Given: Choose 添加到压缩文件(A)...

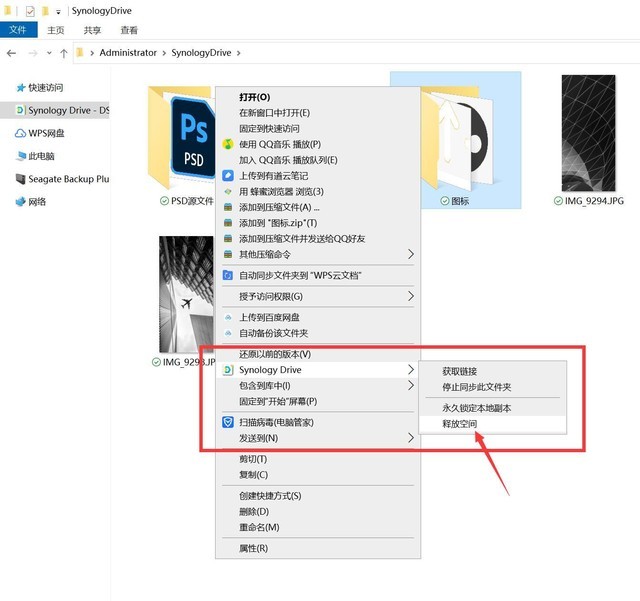Looking at the screenshot, I should point(318,207).
